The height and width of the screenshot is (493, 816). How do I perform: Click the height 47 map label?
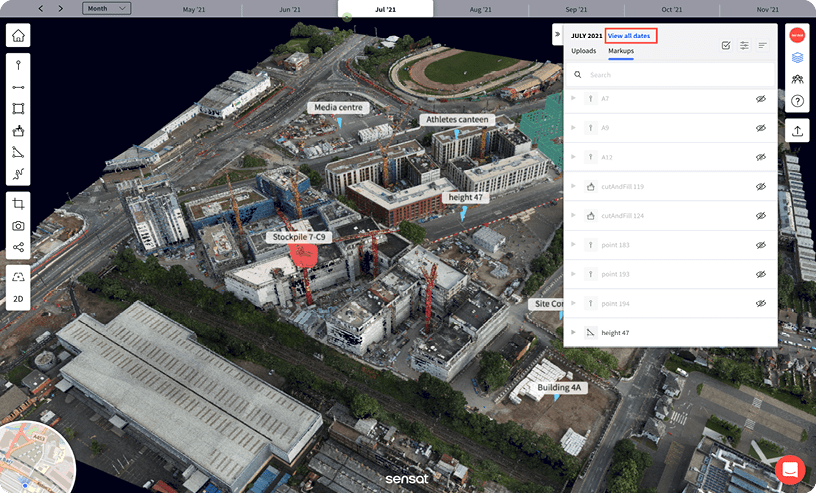(465, 197)
